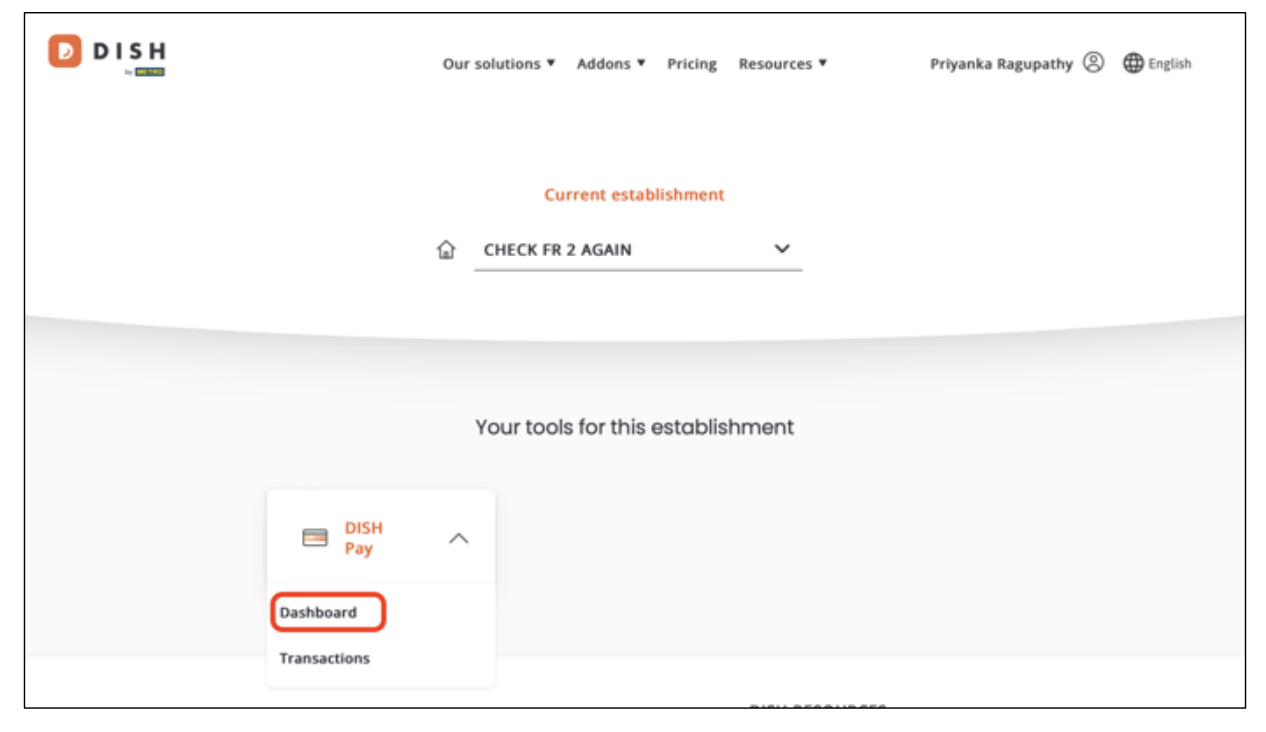1266x732 pixels.
Task: Go to the Pricing page
Action: [x=692, y=64]
